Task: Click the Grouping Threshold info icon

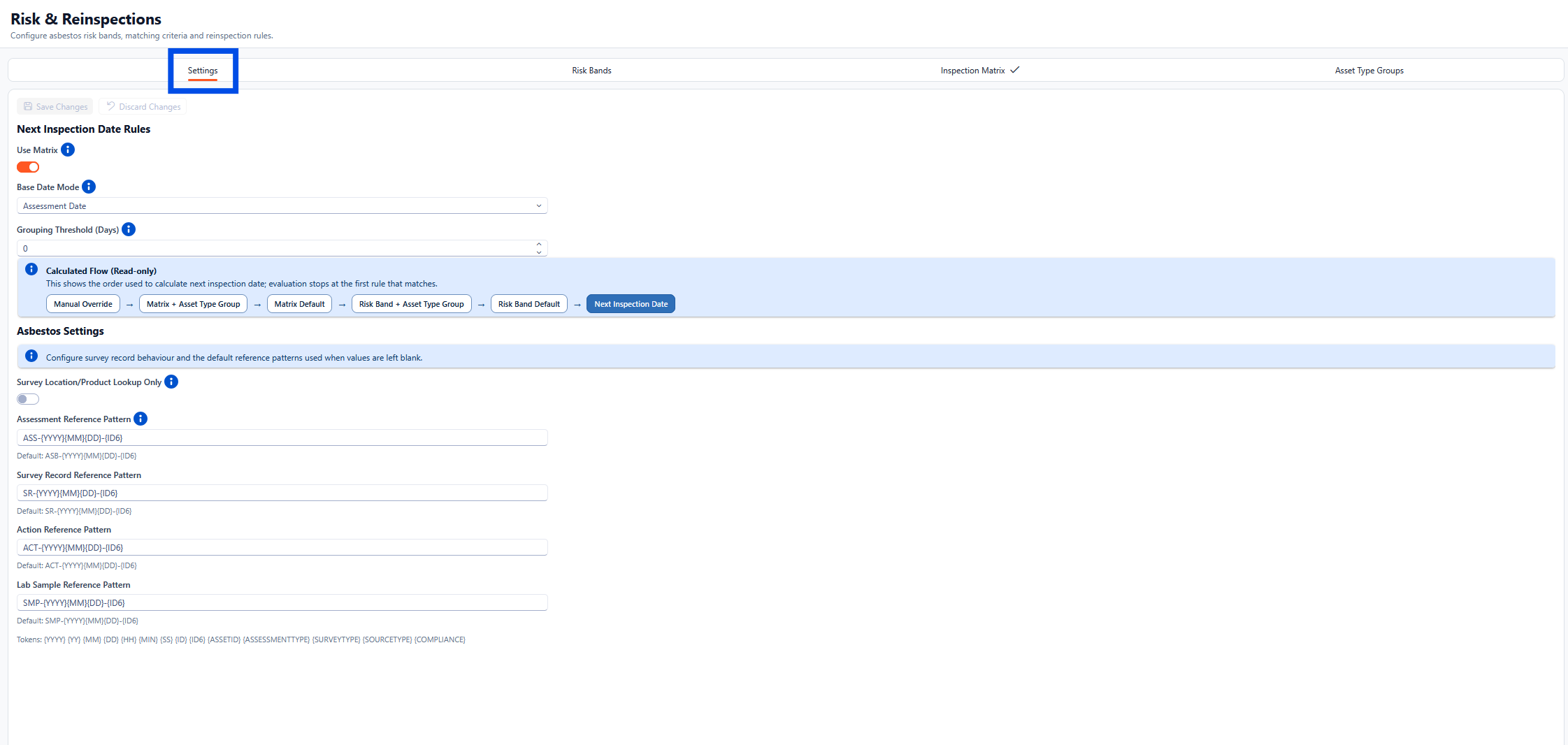Action: tap(129, 229)
